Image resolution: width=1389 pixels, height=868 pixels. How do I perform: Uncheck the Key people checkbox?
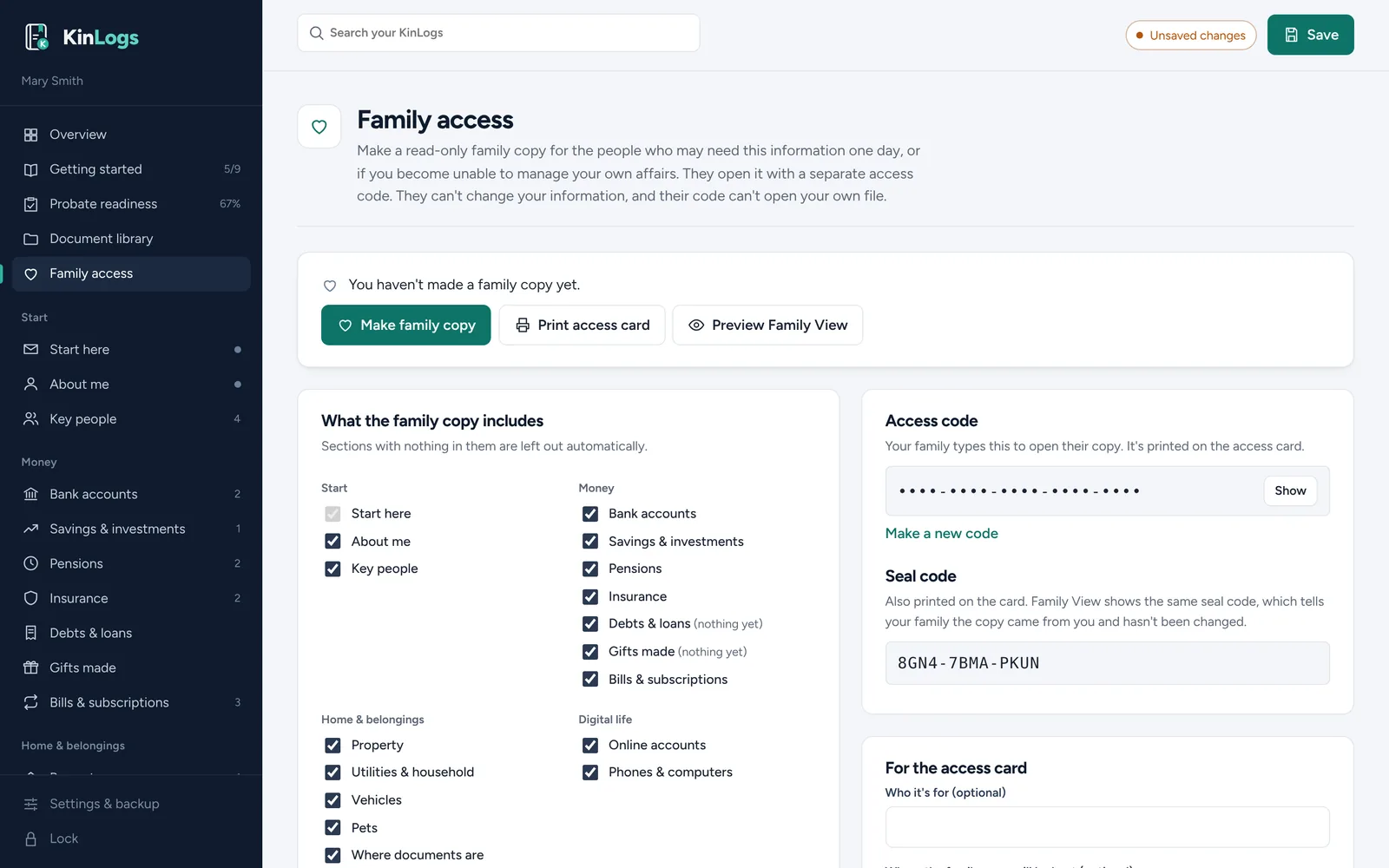[332, 569]
